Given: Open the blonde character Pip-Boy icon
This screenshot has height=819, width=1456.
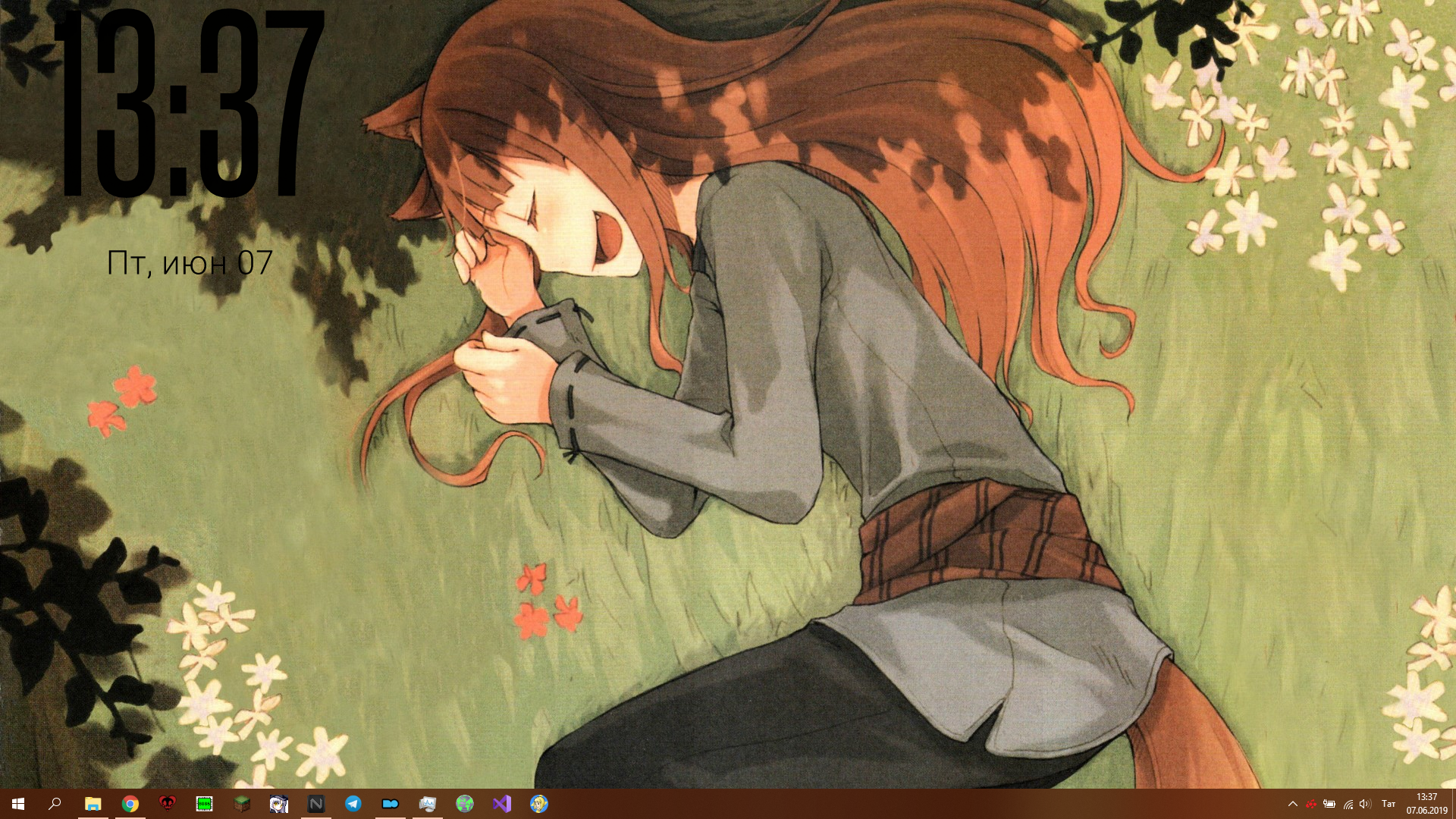Looking at the screenshot, I should point(539,804).
